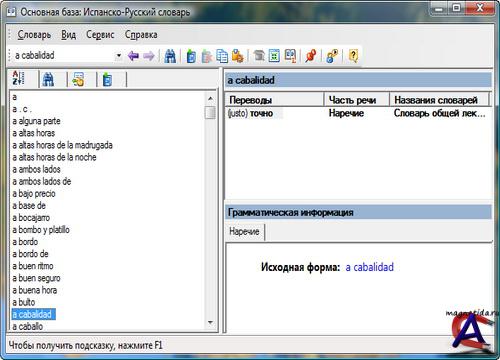The image size is (500, 360).
Task: Click the Наречие part-of-speech cell
Action: 346,113
